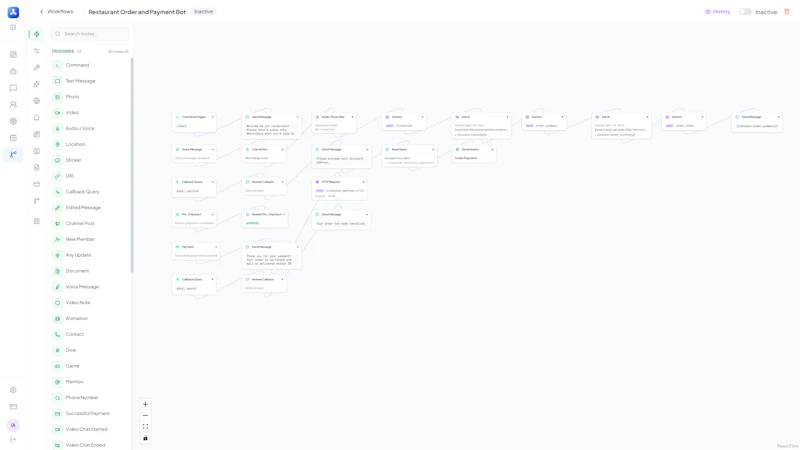
Task: Toggle the workflow Inactive switch on
Action: coord(745,12)
